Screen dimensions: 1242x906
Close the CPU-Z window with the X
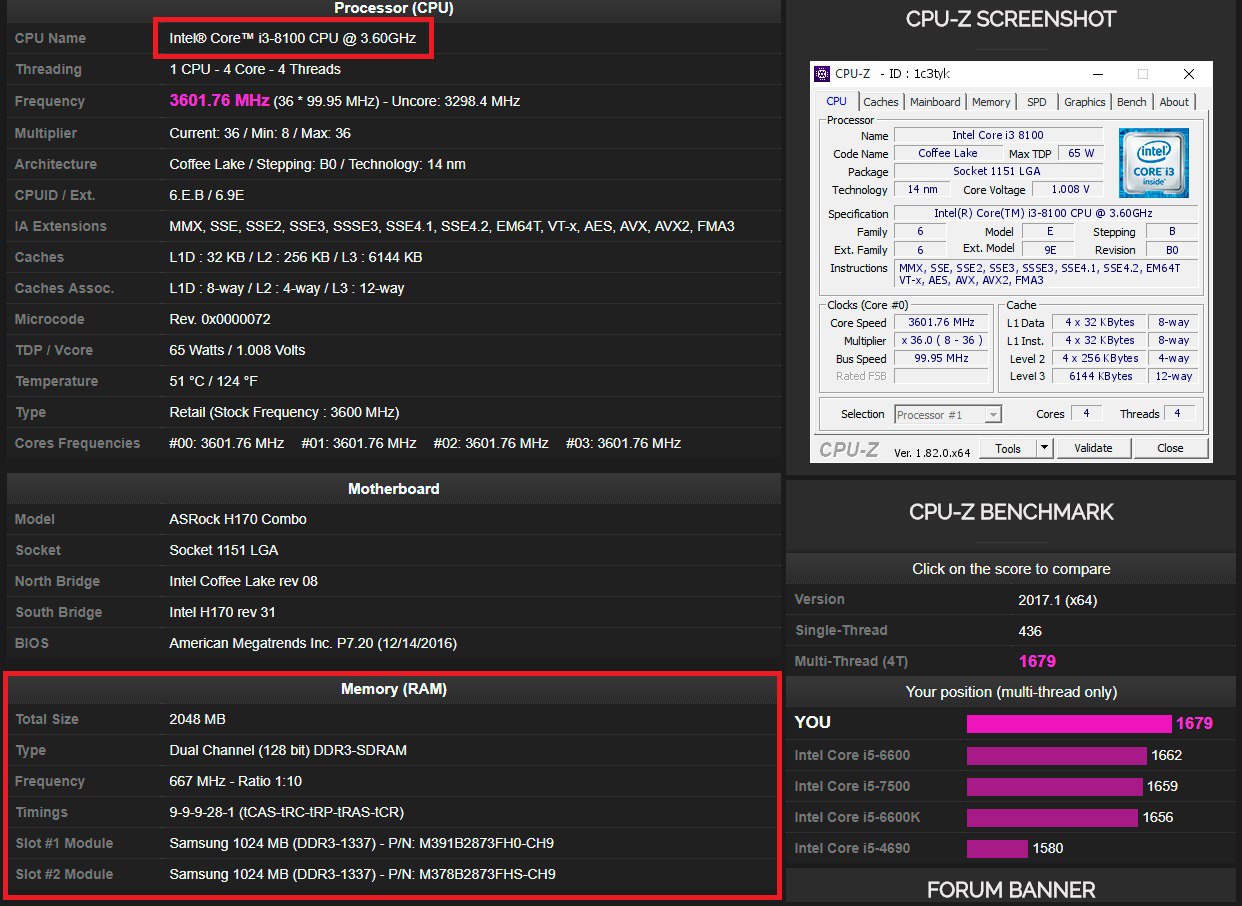[x=1188, y=74]
